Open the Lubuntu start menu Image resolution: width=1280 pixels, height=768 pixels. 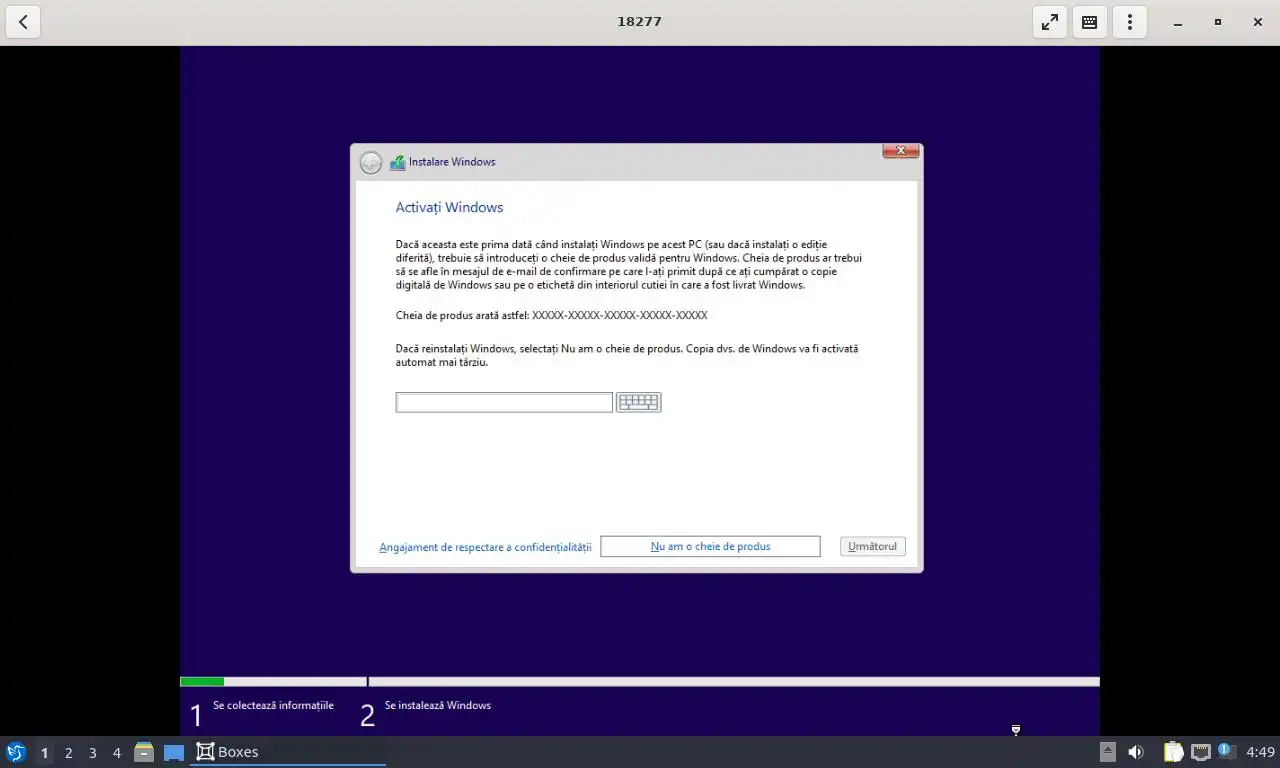[x=16, y=752]
